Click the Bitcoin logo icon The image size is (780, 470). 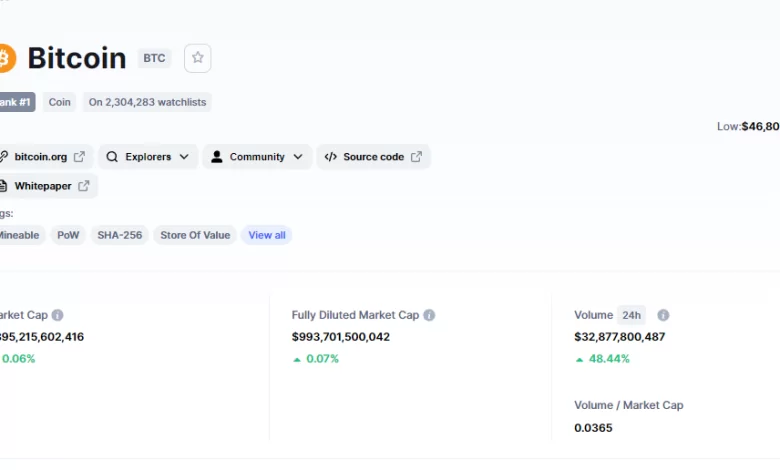[6, 58]
